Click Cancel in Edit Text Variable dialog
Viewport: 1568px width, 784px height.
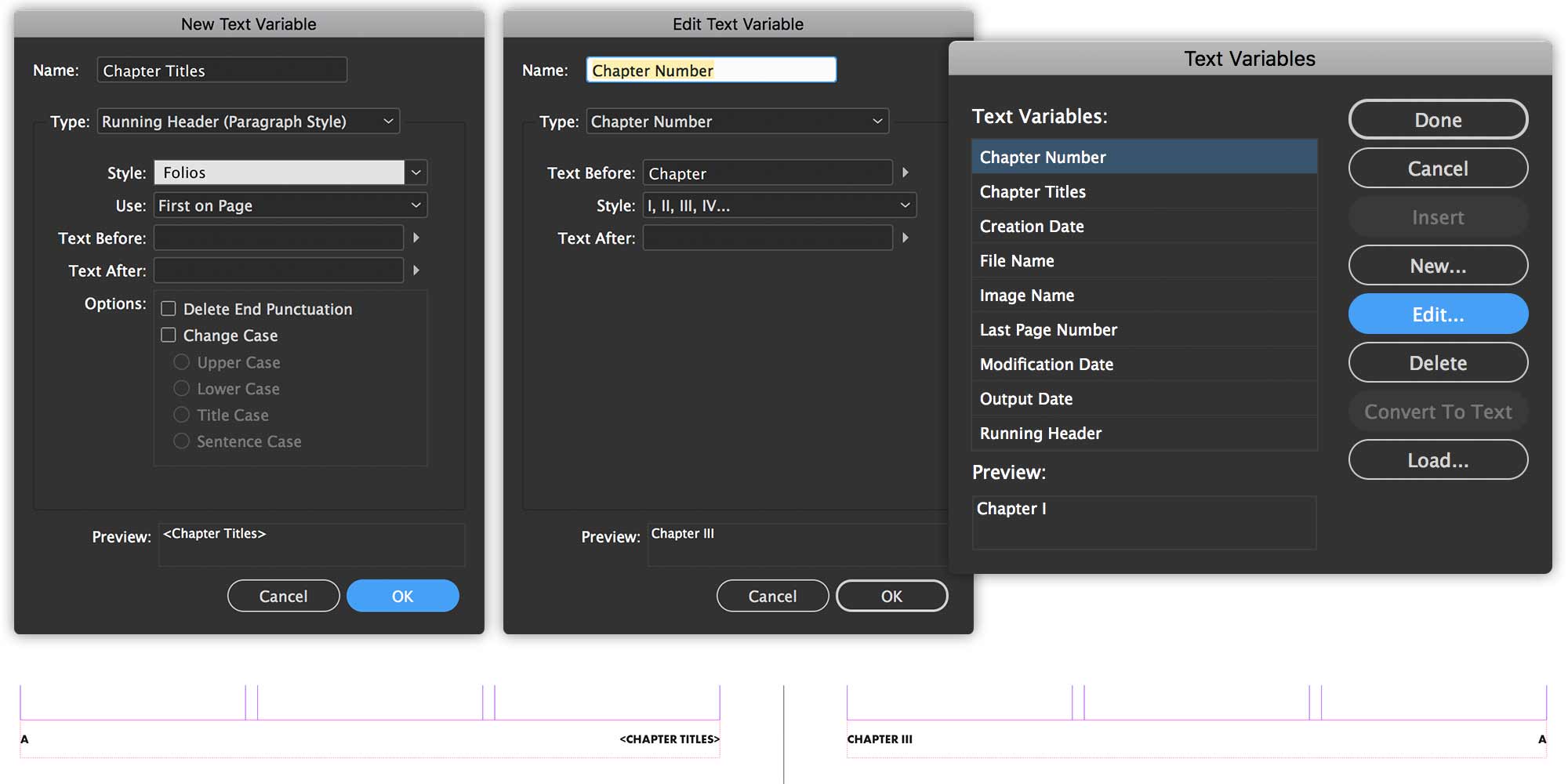[x=772, y=596]
